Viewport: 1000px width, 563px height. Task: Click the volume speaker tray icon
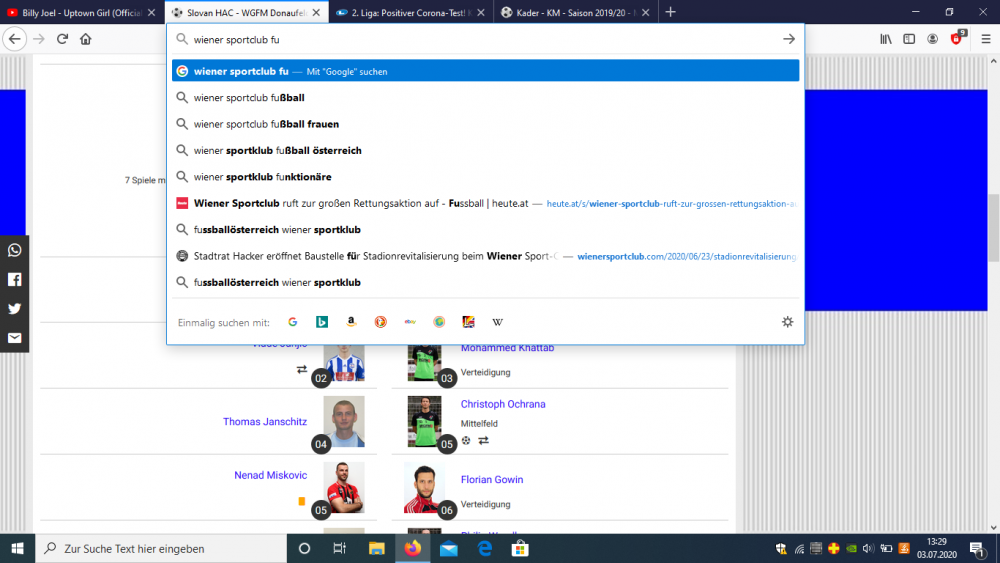(x=868, y=548)
